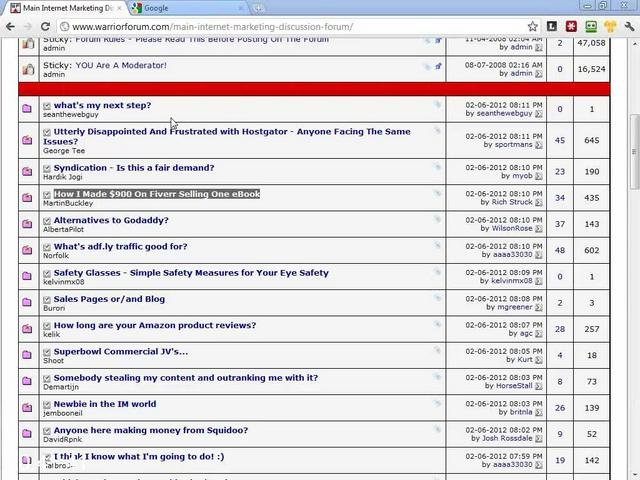This screenshot has height=480, width=640.
Task: Open sticky YOU Are A Moderator!
Action: click(x=121, y=65)
